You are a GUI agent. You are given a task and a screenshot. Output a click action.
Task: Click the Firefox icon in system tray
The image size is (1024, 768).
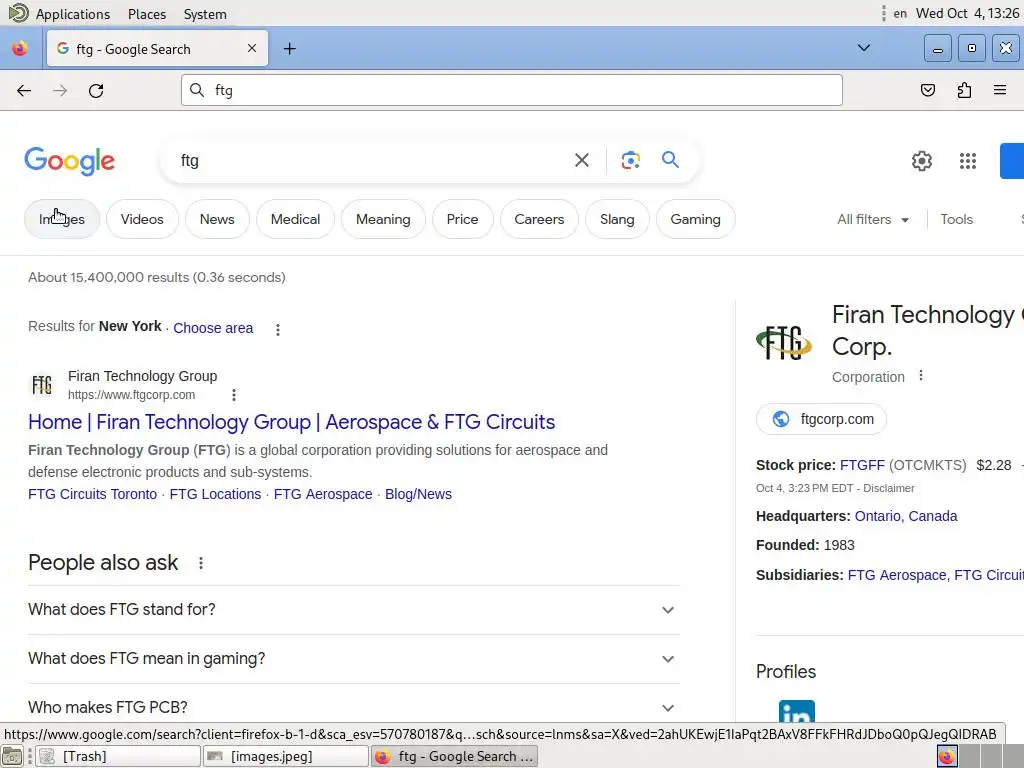(947, 756)
